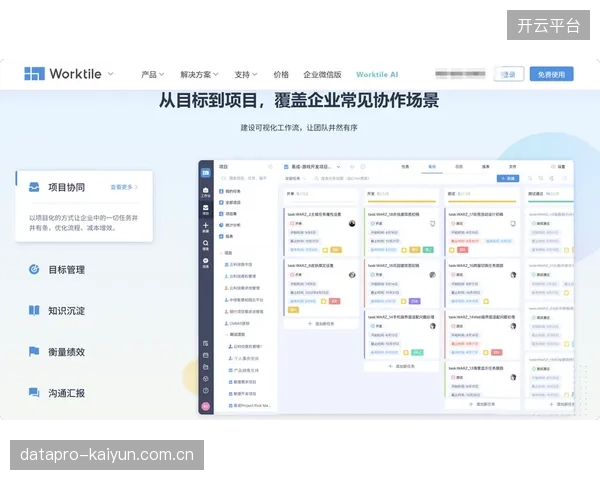Open the 全部任务 filter dropdown
Screen dimensions: 600x480
(295, 178)
